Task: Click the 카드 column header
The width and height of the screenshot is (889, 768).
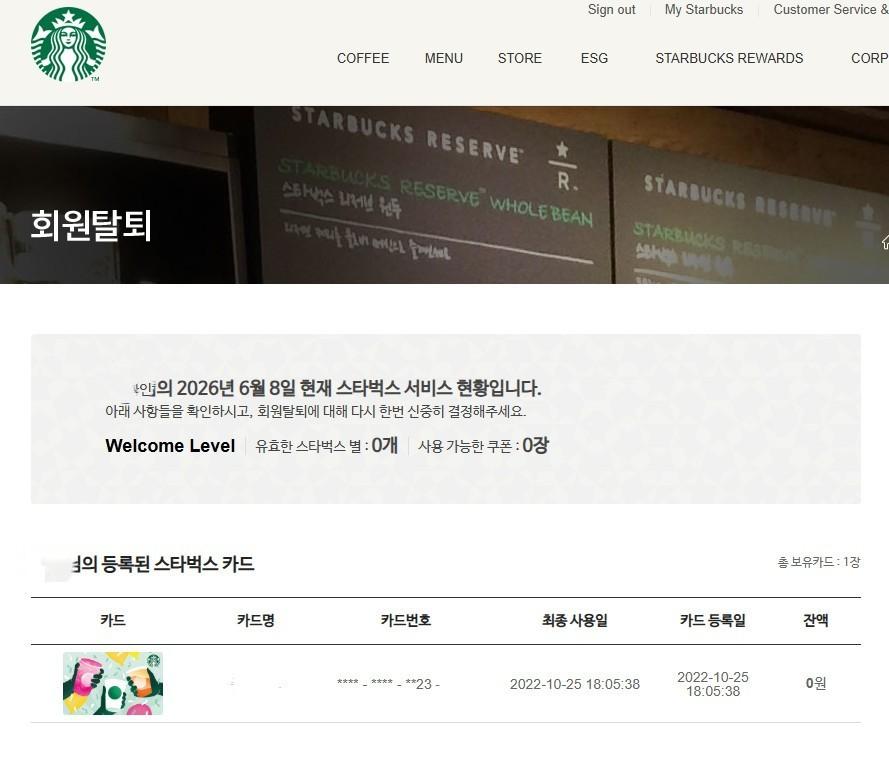Action: pyautogui.click(x=113, y=621)
